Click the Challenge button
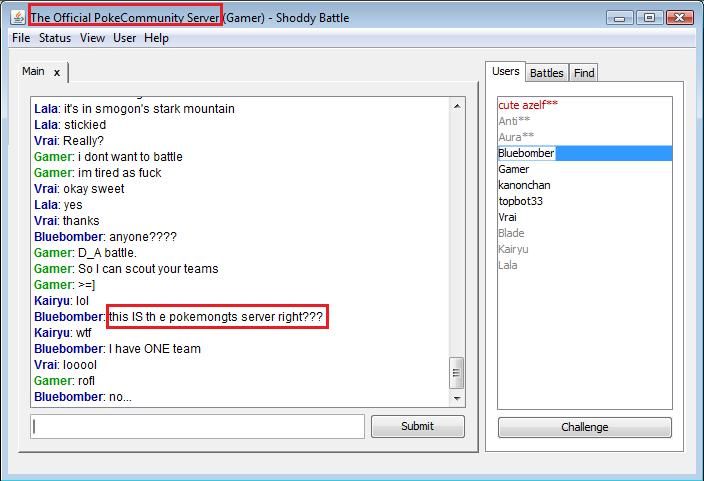704x481 pixels. click(585, 427)
